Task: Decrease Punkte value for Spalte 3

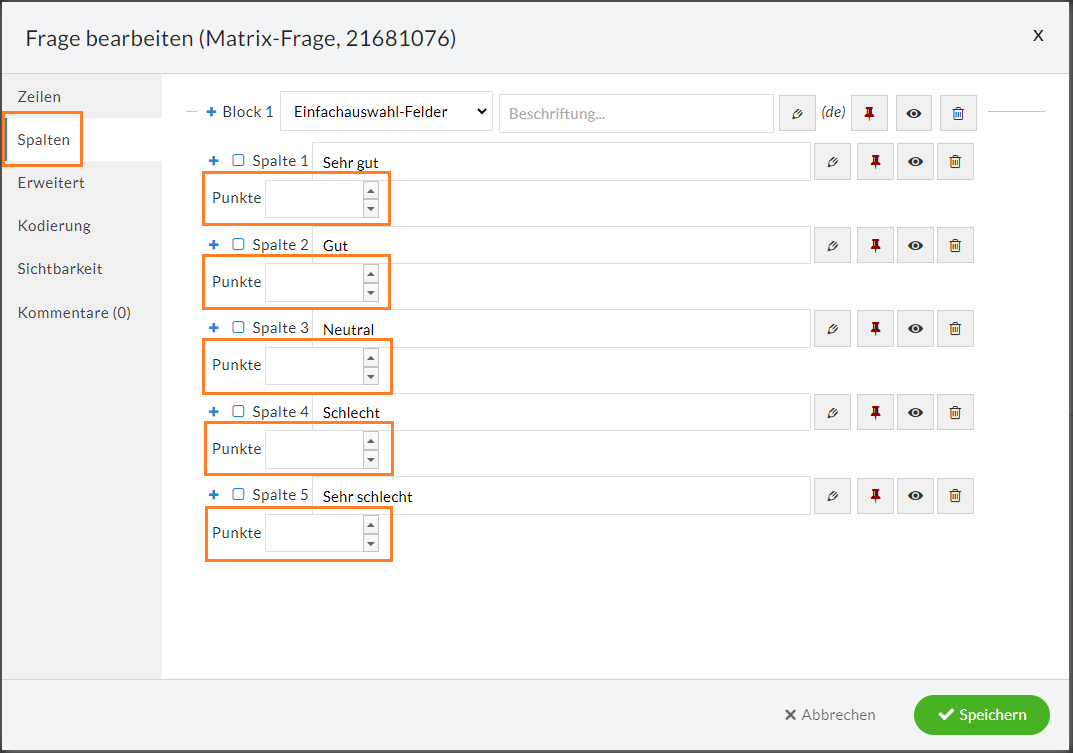Action: tap(371, 376)
